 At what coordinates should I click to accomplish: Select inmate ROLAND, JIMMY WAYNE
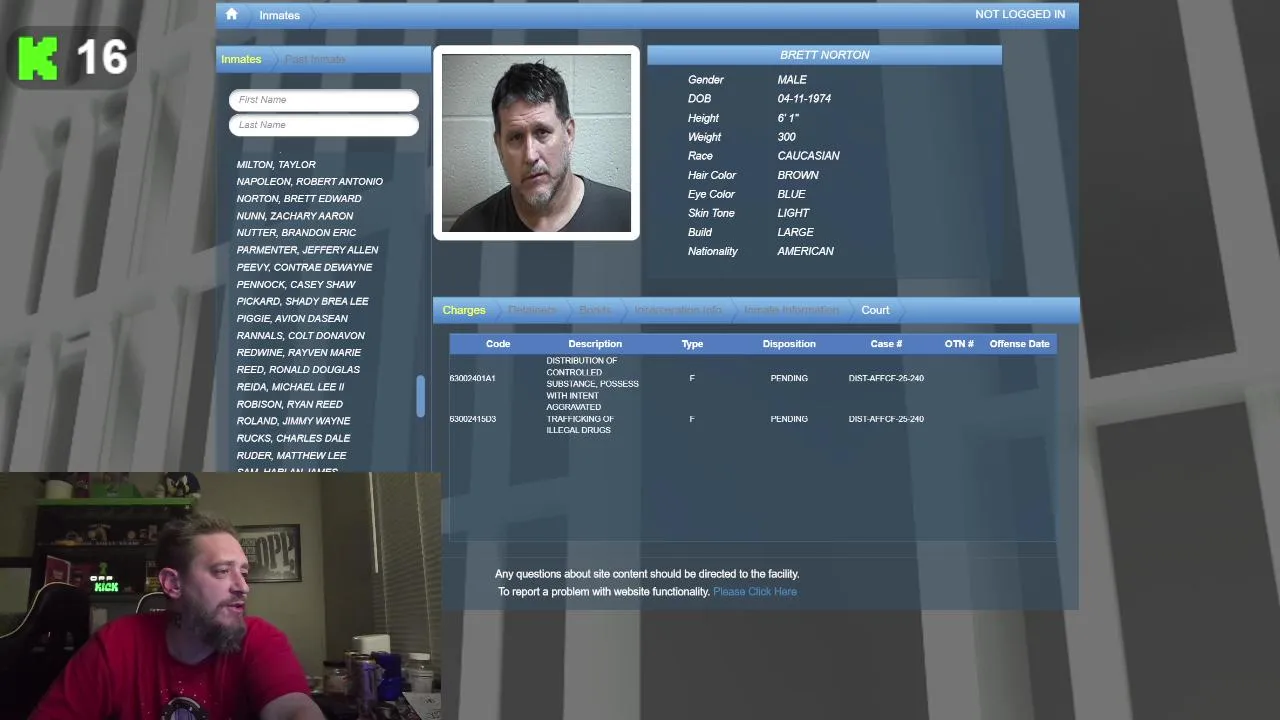coord(293,421)
